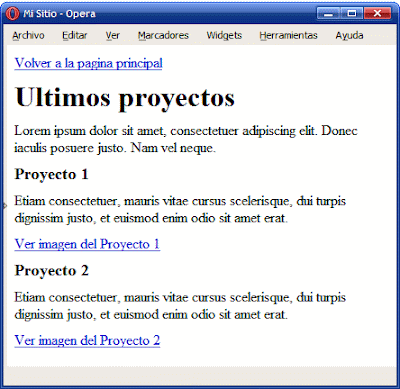Open the Ver imagen del Proyecto 1 link

click(x=87, y=244)
